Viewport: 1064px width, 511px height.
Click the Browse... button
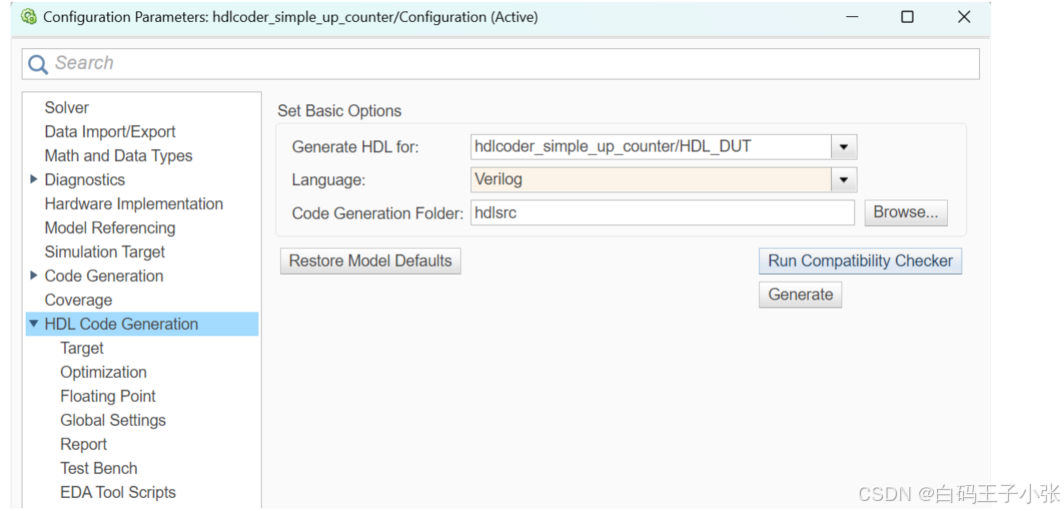(x=905, y=212)
